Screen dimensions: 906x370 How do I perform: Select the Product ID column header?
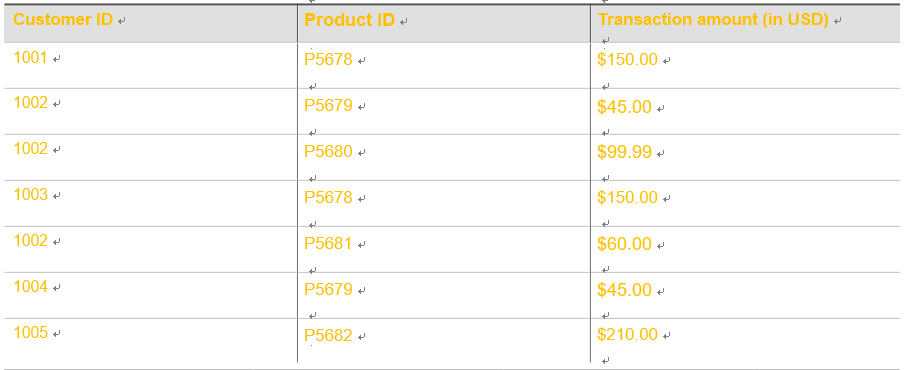pyautogui.click(x=444, y=23)
